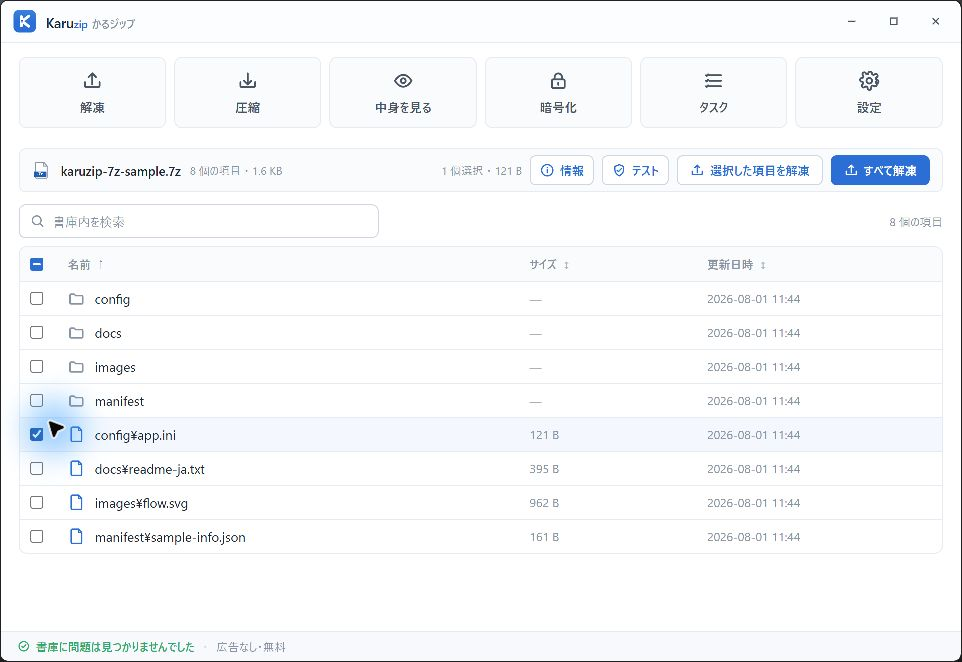Sort by サイズ column header
This screenshot has width=962, height=662.
pyautogui.click(x=549, y=264)
